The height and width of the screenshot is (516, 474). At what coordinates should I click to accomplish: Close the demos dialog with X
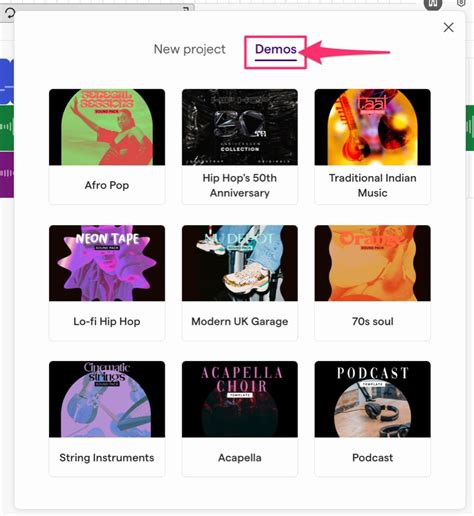coord(448,27)
